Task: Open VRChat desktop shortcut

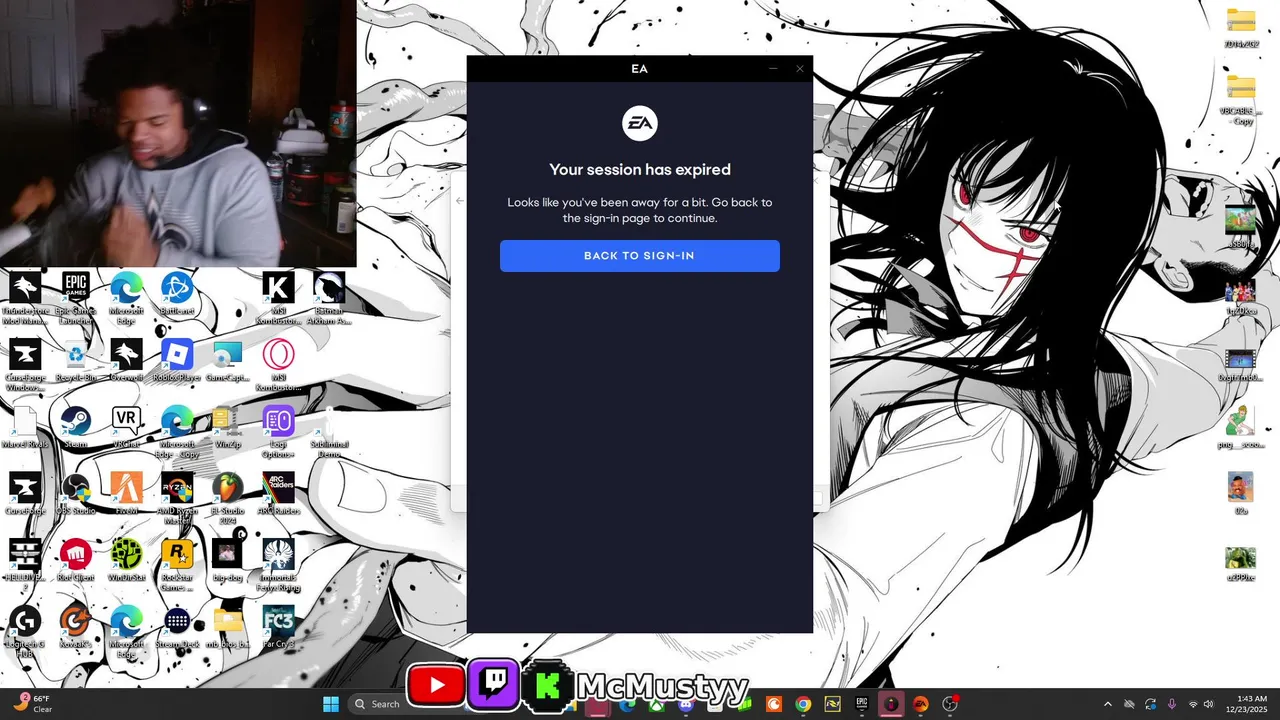Action: pyautogui.click(x=126, y=428)
